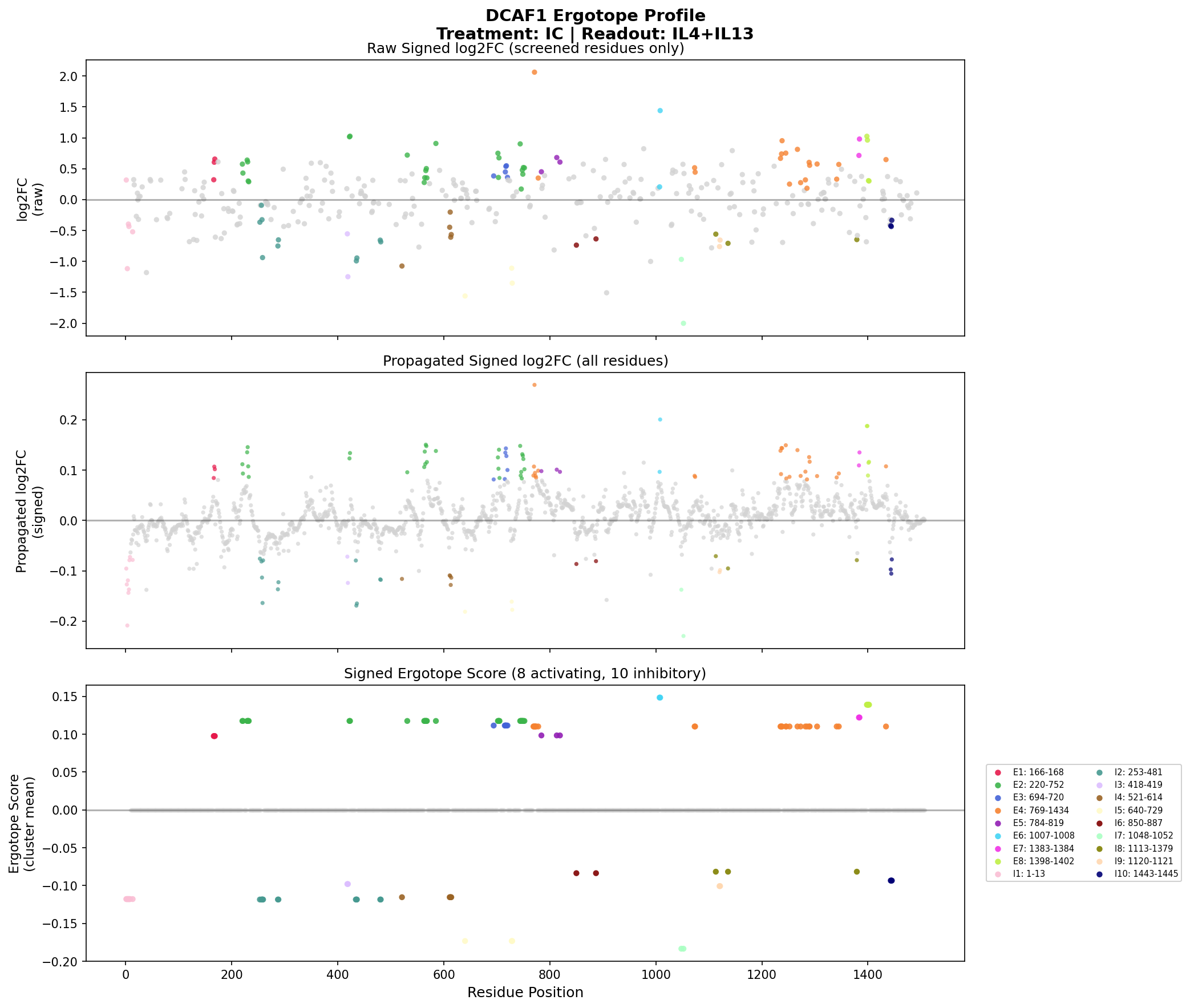This screenshot has height=1008, width=1190.
Task: Click the E6: 1007-1008 cyan legend marker
Action: click(998, 835)
